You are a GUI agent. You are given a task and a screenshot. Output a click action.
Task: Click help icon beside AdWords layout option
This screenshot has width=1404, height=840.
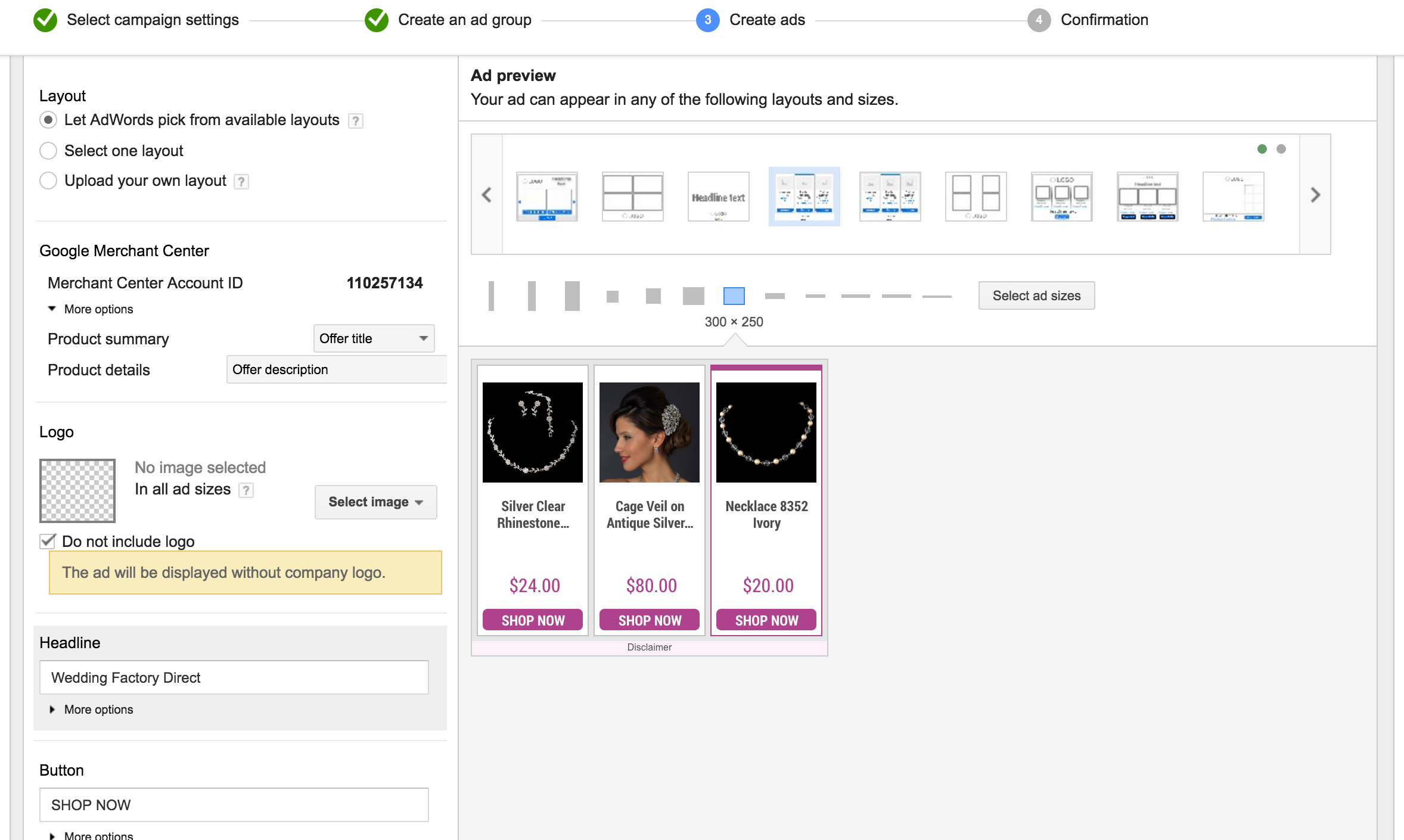[355, 121]
